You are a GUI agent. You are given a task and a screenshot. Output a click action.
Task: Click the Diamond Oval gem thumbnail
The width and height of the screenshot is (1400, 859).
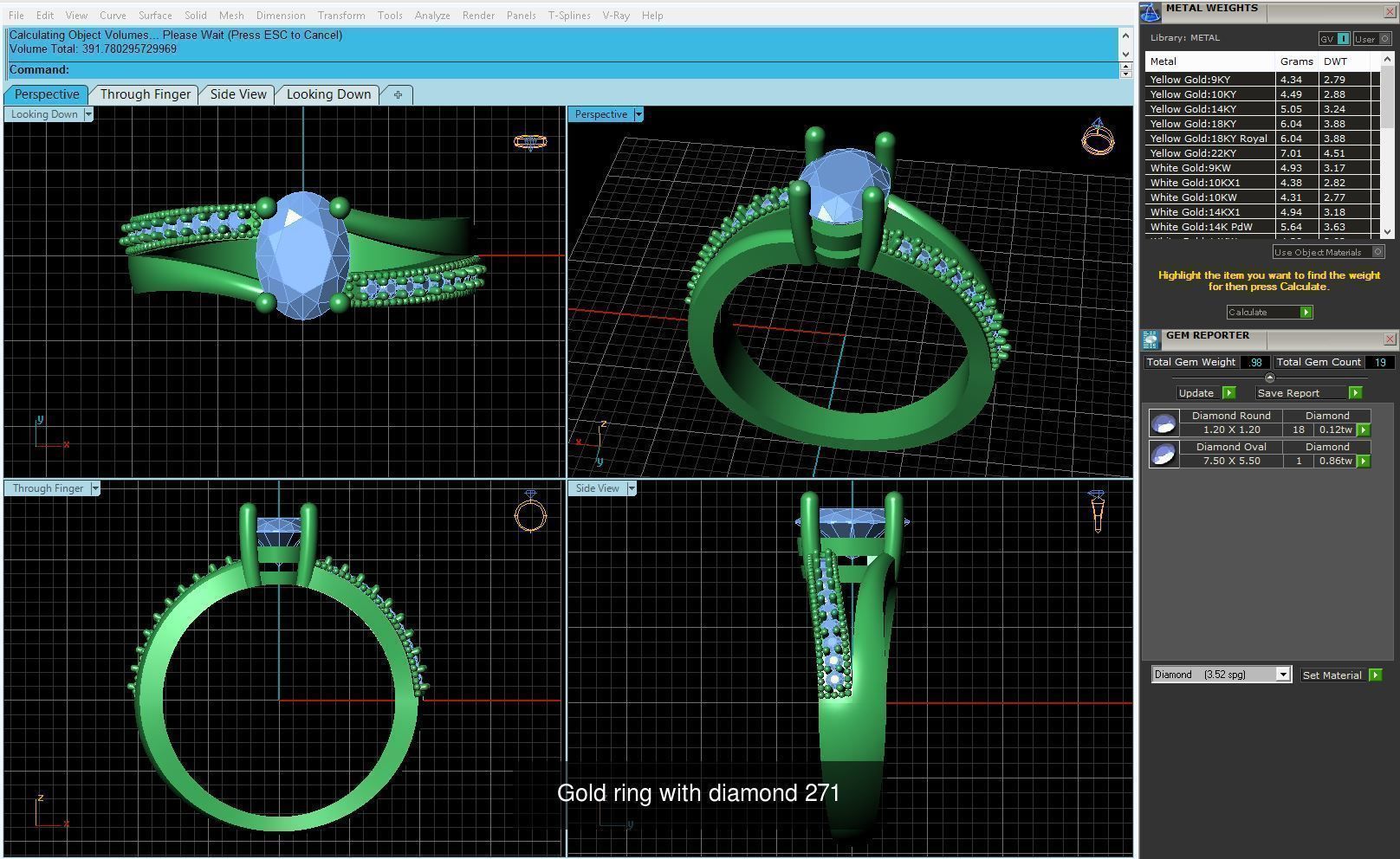tap(1163, 454)
